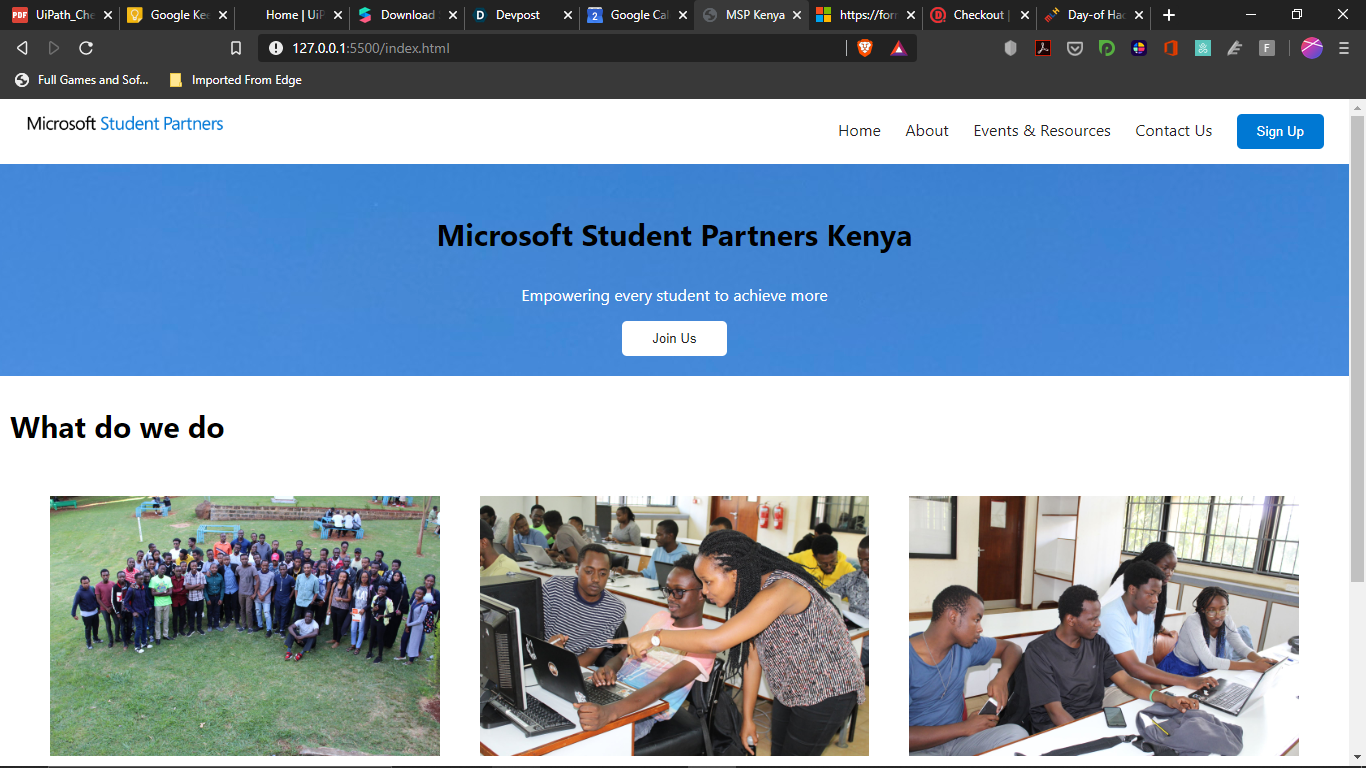Image resolution: width=1366 pixels, height=768 pixels.
Task: Close the Google Calendar tab
Action: [x=683, y=15]
